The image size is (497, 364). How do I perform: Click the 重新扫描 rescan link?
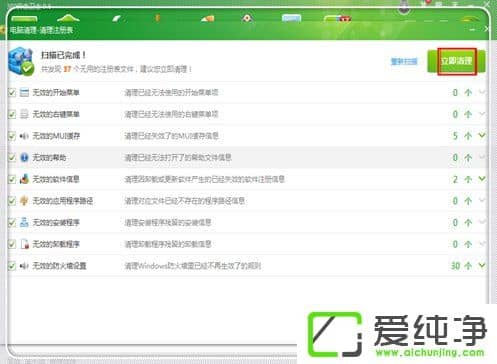[404, 61]
